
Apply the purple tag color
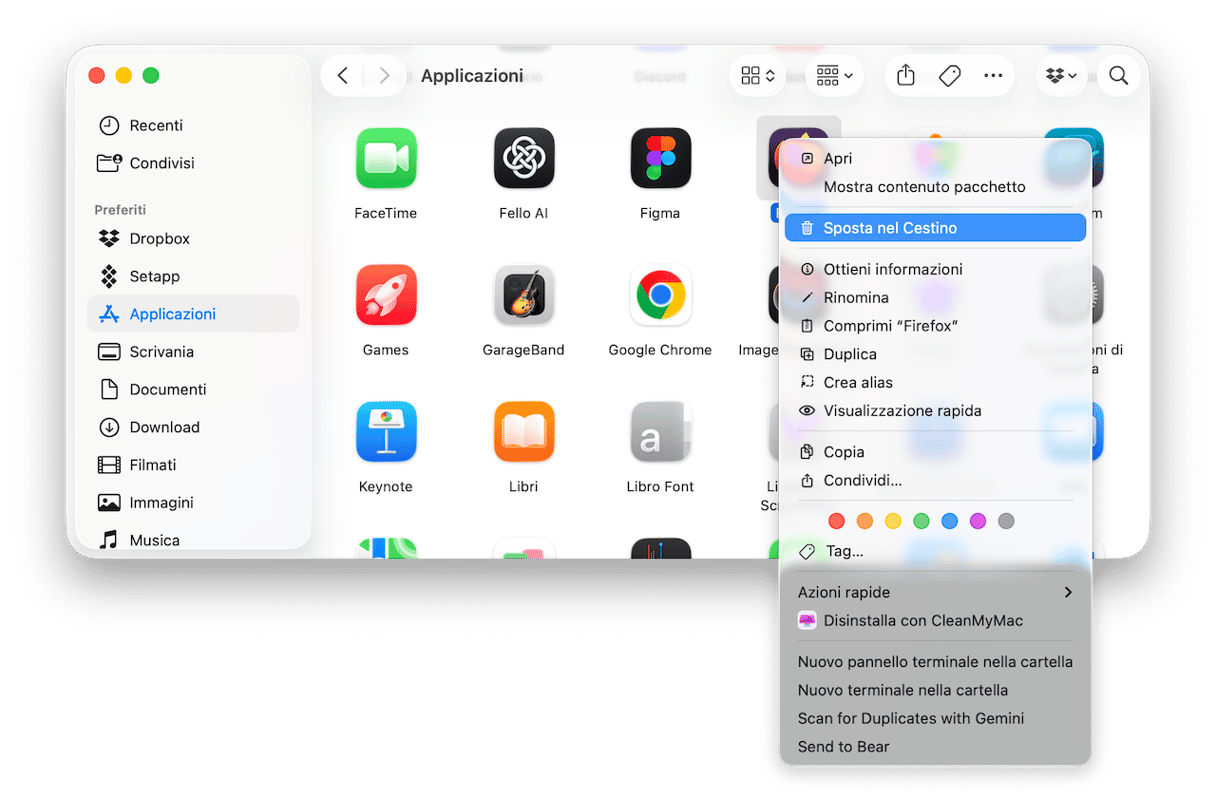pos(978,521)
